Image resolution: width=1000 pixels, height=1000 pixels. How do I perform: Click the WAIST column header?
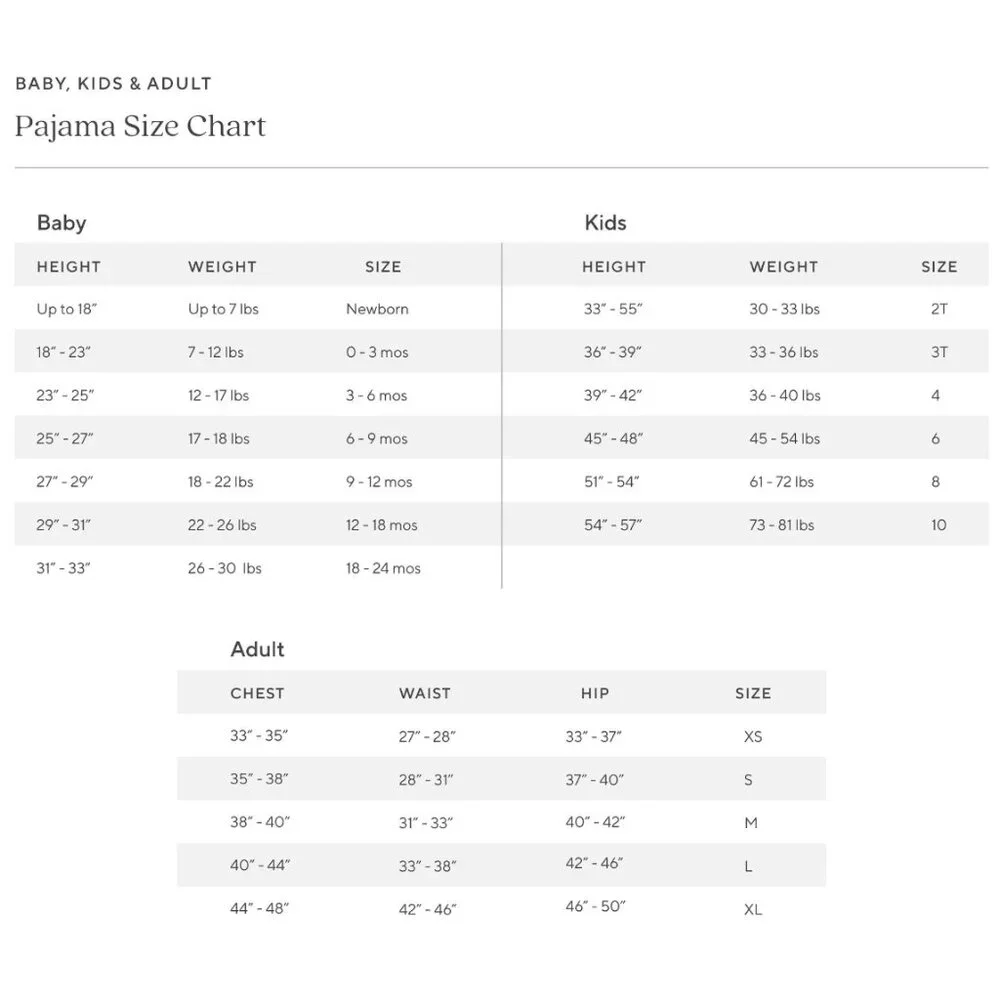pos(425,693)
